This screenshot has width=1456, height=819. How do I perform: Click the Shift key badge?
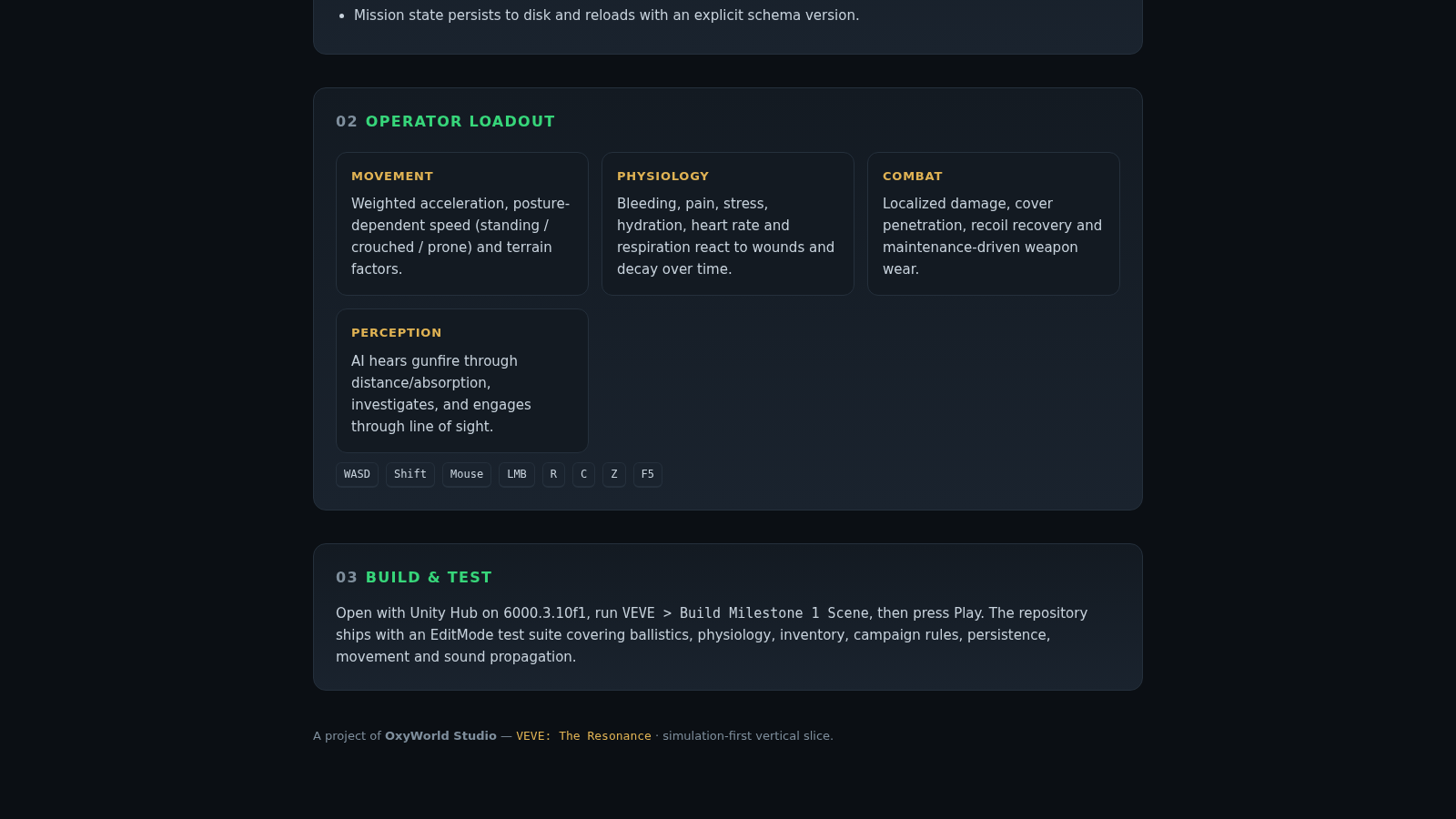click(410, 474)
